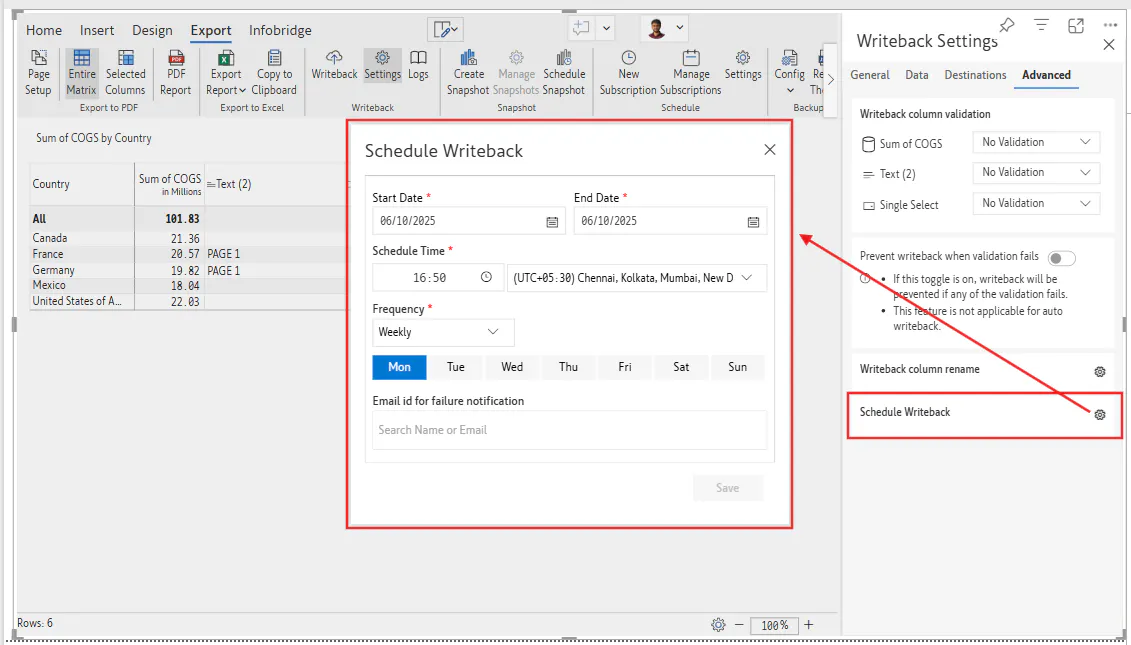Open Text (2) validation dropdown
This screenshot has height=645, width=1131.
1036,172
